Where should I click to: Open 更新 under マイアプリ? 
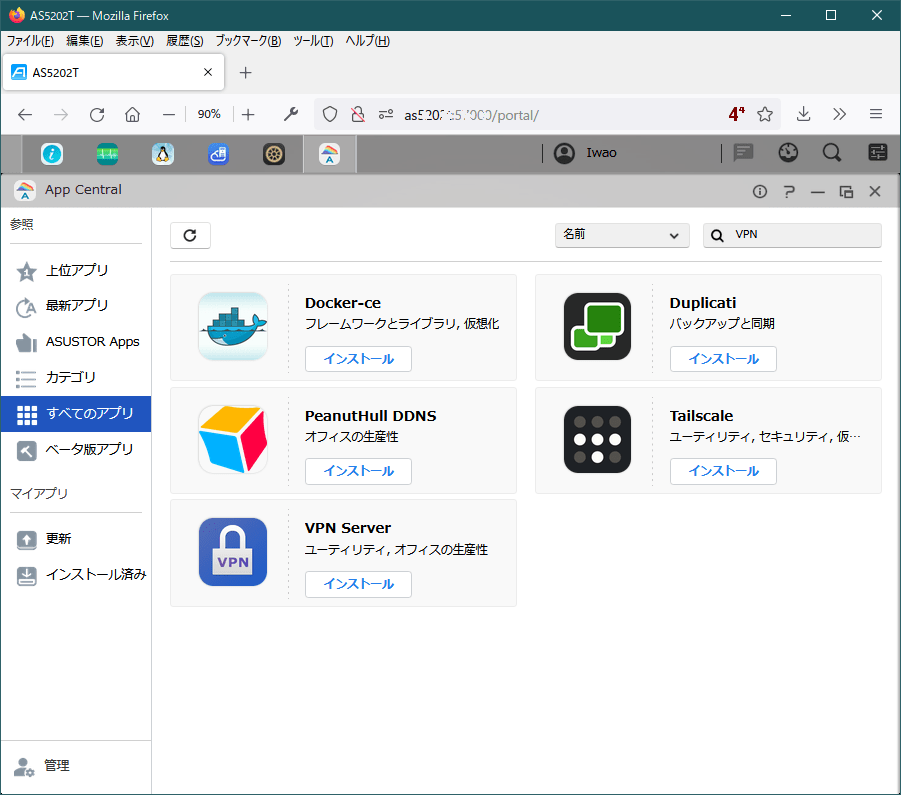[76, 539]
